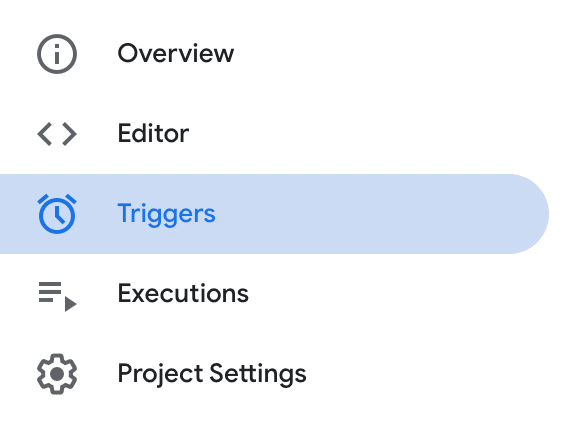The width and height of the screenshot is (566, 440).
Task: Click the highlighted blue Triggers pill background
Action: coord(274,214)
